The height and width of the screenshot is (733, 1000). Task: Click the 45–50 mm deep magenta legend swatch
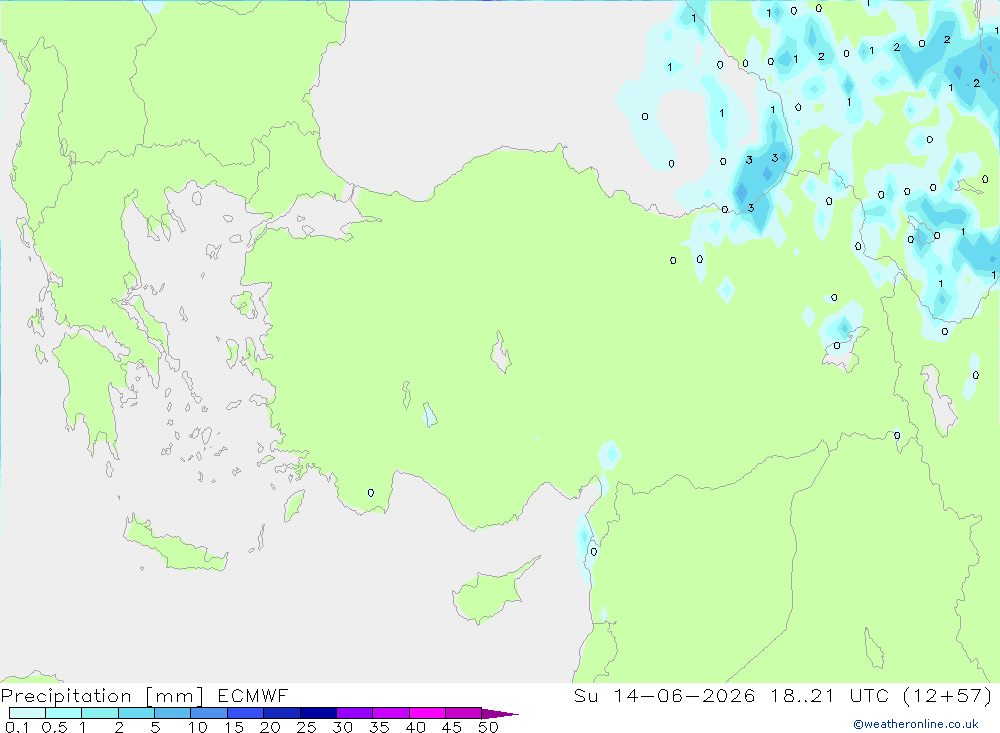pos(464,713)
